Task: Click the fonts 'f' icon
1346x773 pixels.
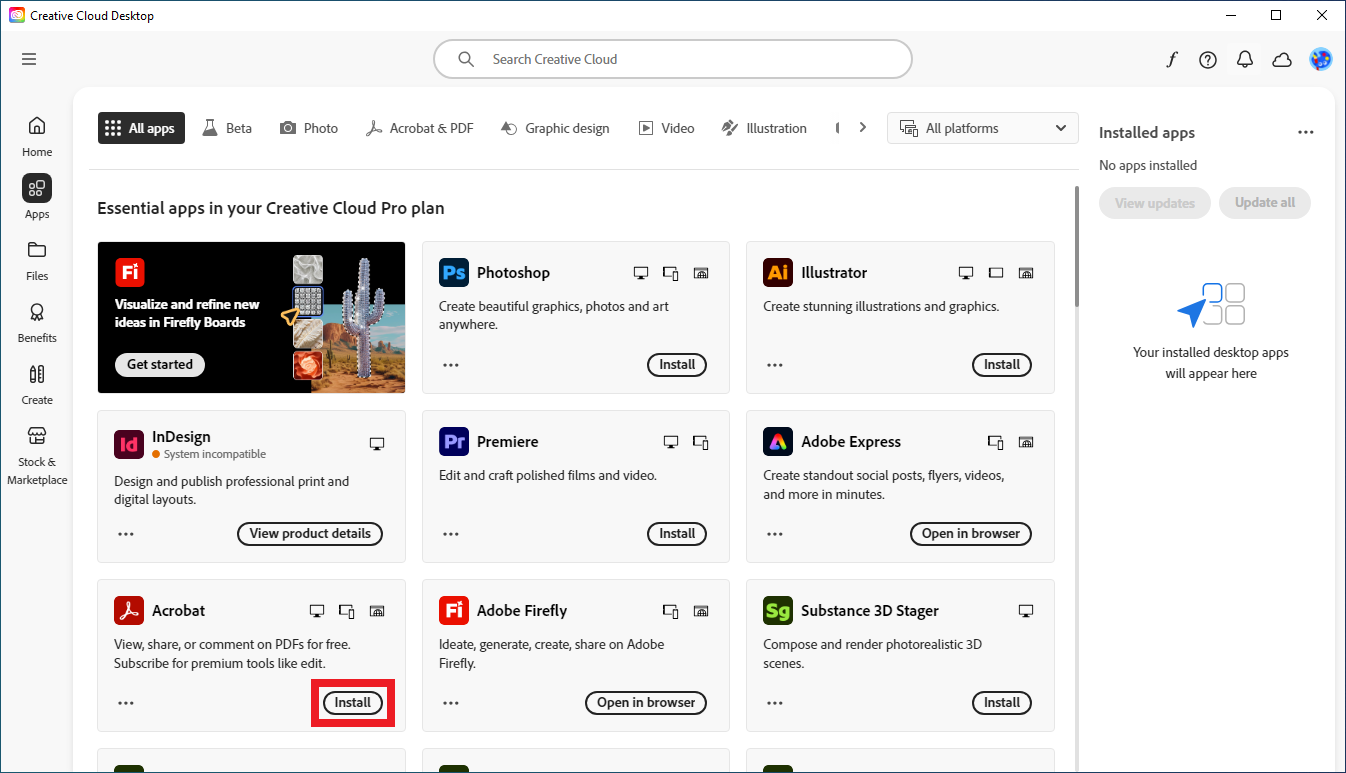Action: coord(1171,60)
